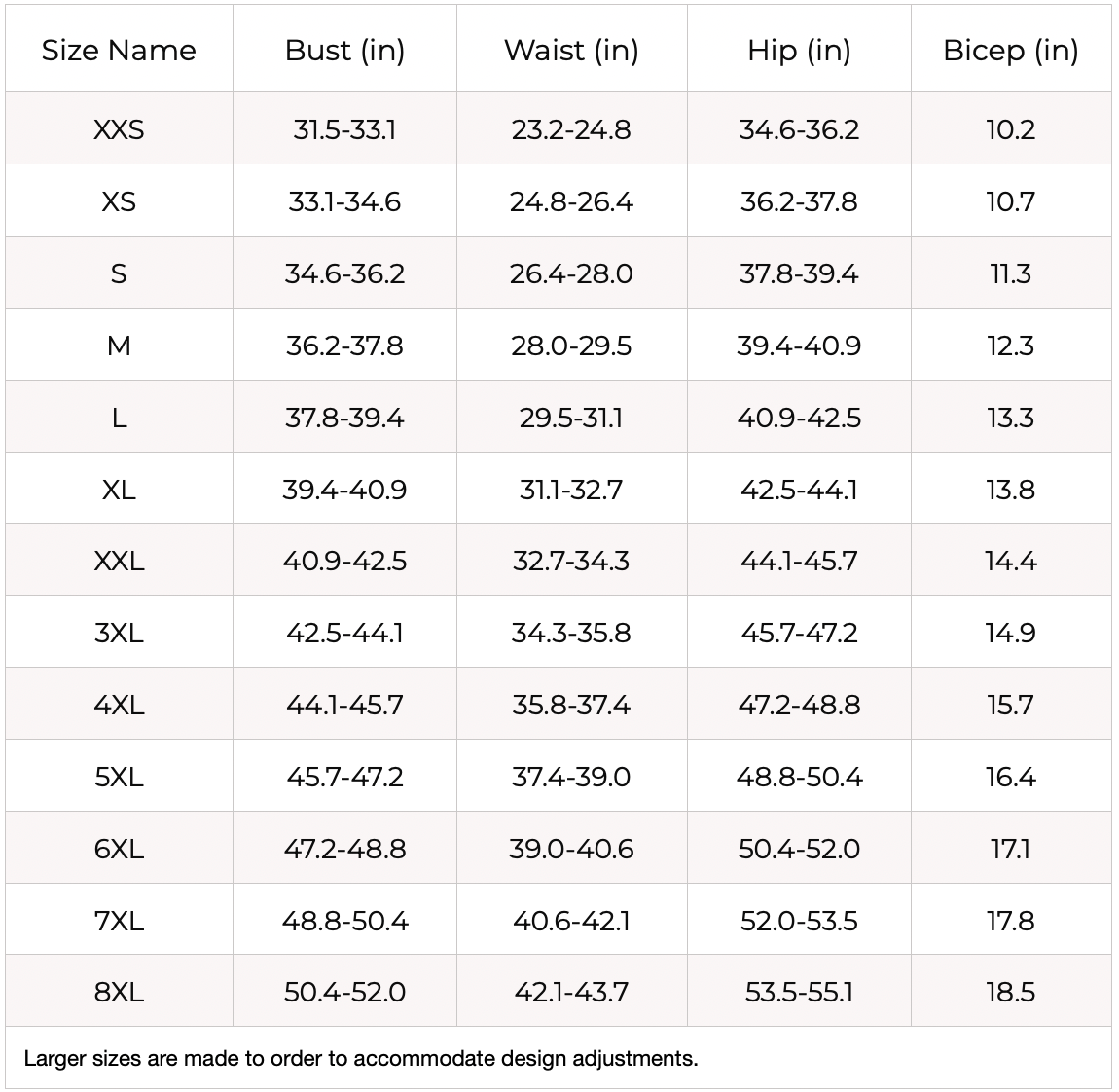
Task: Select the XXS size row label
Action: coord(119,129)
